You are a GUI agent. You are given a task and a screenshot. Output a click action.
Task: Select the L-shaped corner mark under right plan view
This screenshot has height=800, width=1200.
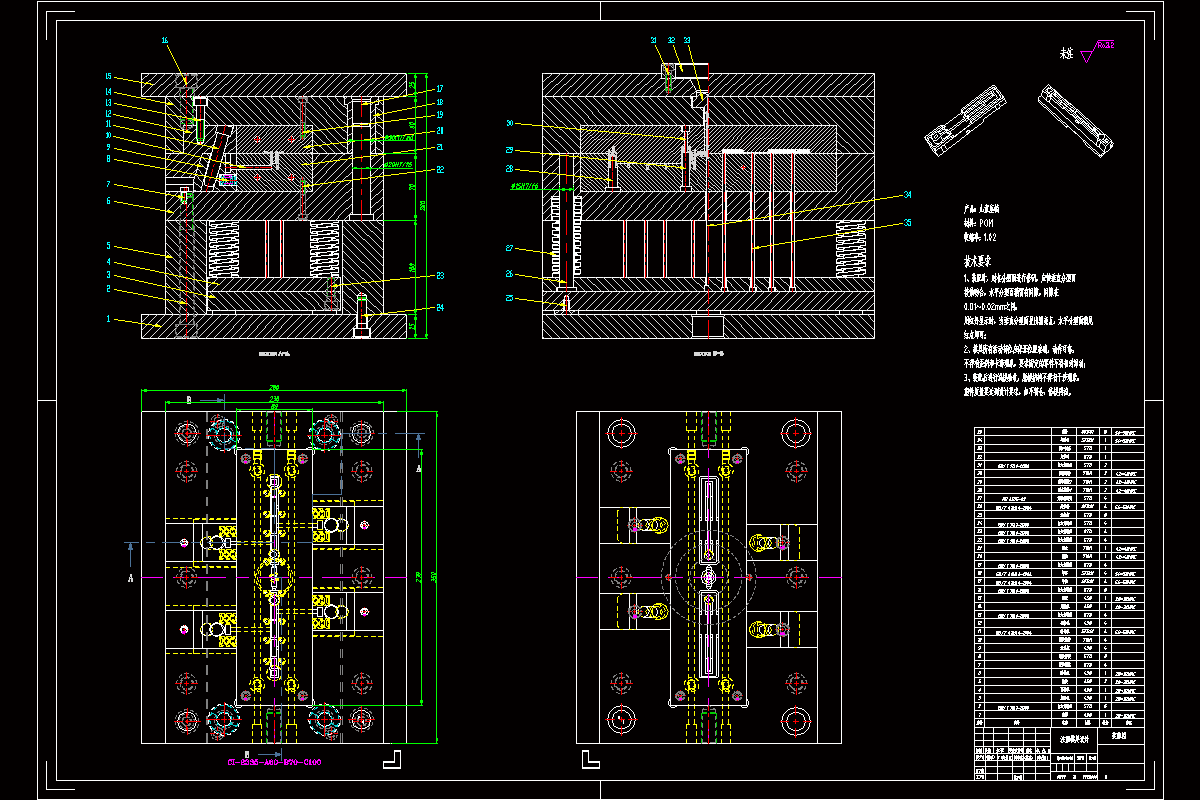click(x=590, y=759)
